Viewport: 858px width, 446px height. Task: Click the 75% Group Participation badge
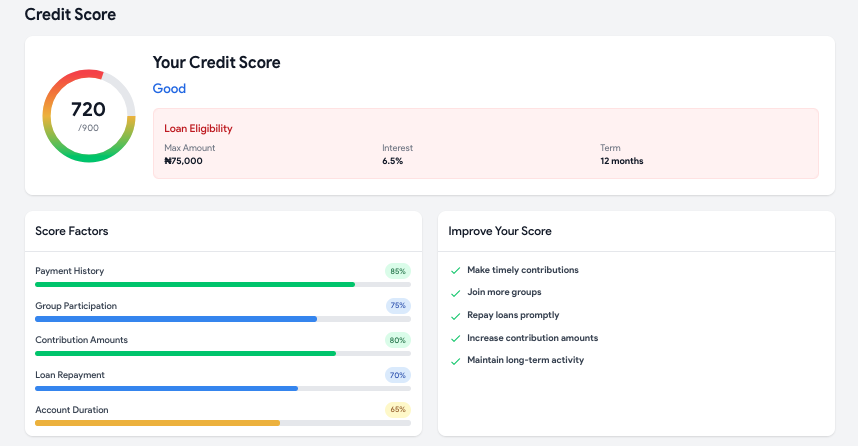tap(398, 305)
